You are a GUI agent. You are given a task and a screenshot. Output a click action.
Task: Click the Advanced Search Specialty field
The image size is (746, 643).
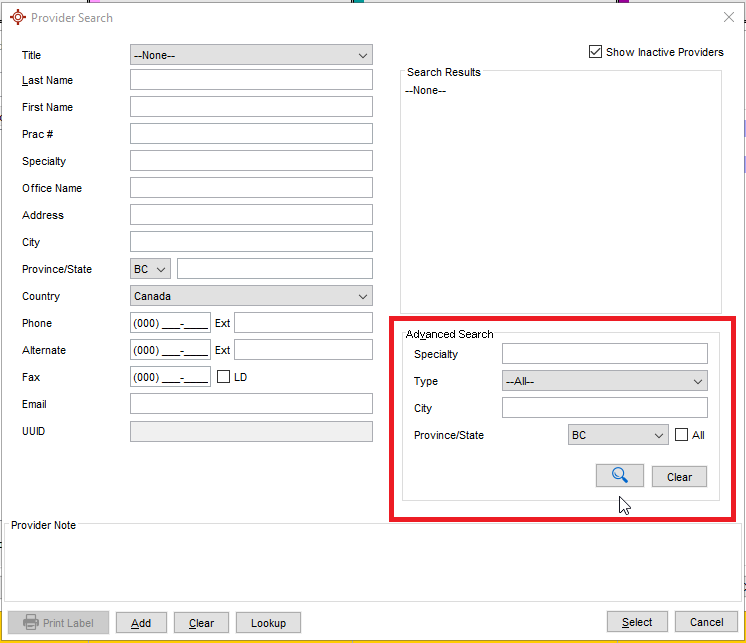click(x=604, y=354)
